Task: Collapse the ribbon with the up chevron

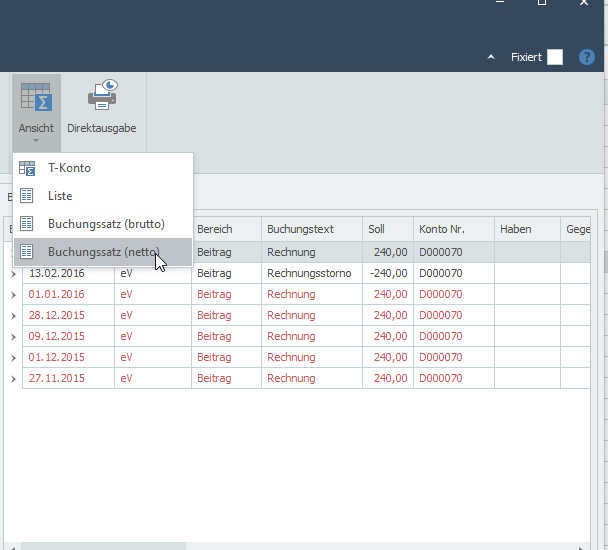Action: tap(491, 57)
